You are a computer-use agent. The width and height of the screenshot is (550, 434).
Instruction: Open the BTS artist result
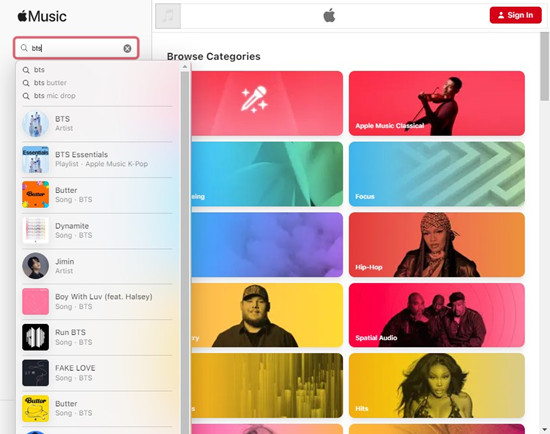pyautogui.click(x=97, y=123)
